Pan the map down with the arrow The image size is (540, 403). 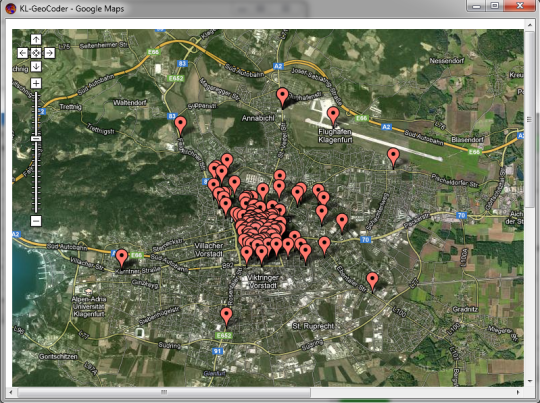36,66
